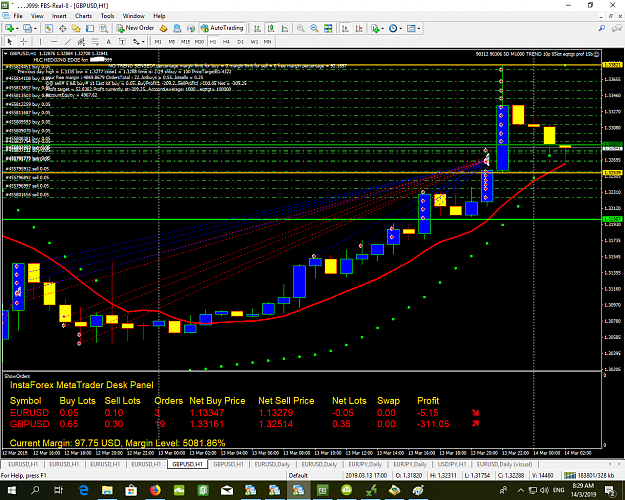Select the Crosshair tool
Viewport: 625px width, 500px height.
24,41
